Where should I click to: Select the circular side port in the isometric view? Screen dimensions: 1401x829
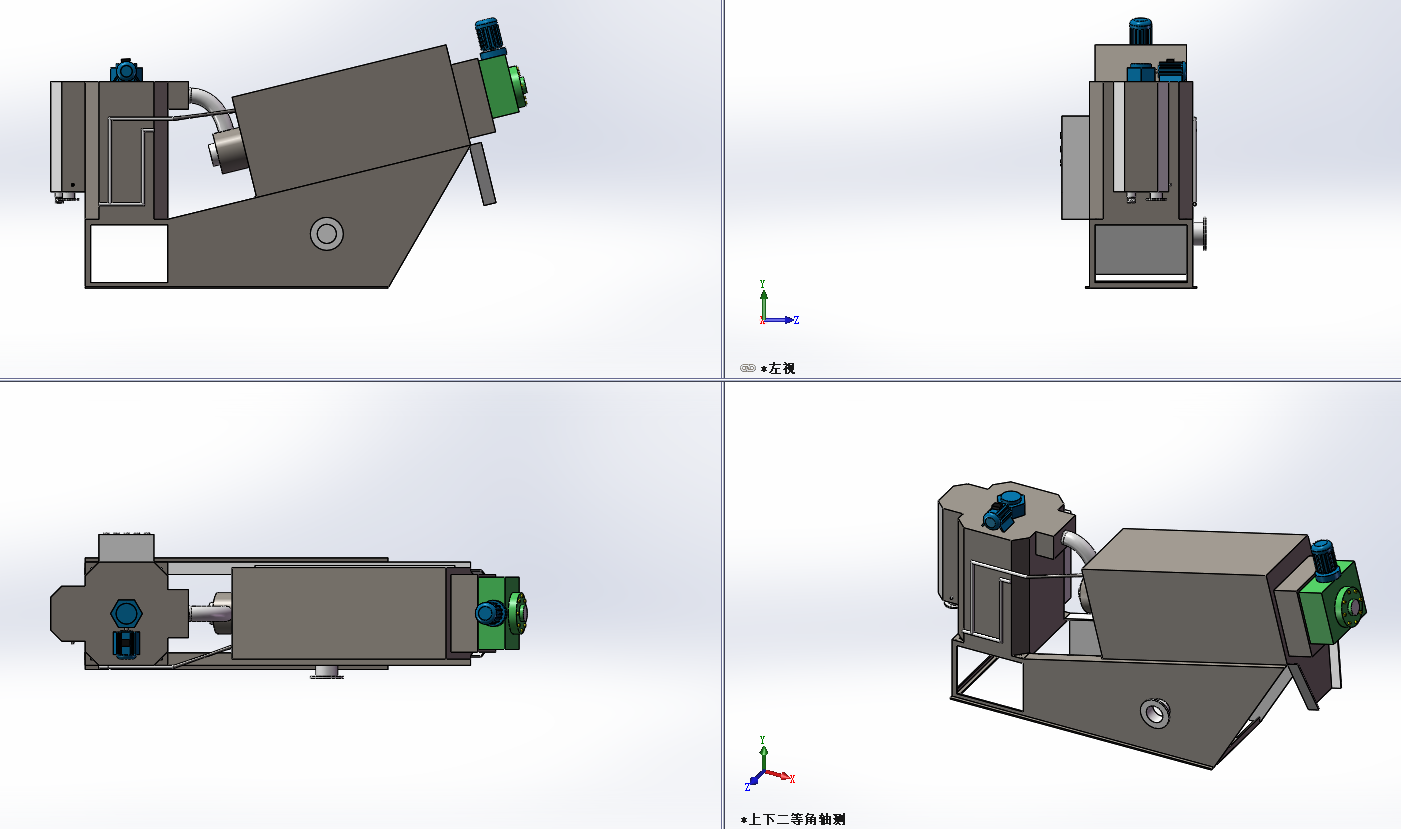tap(1156, 712)
